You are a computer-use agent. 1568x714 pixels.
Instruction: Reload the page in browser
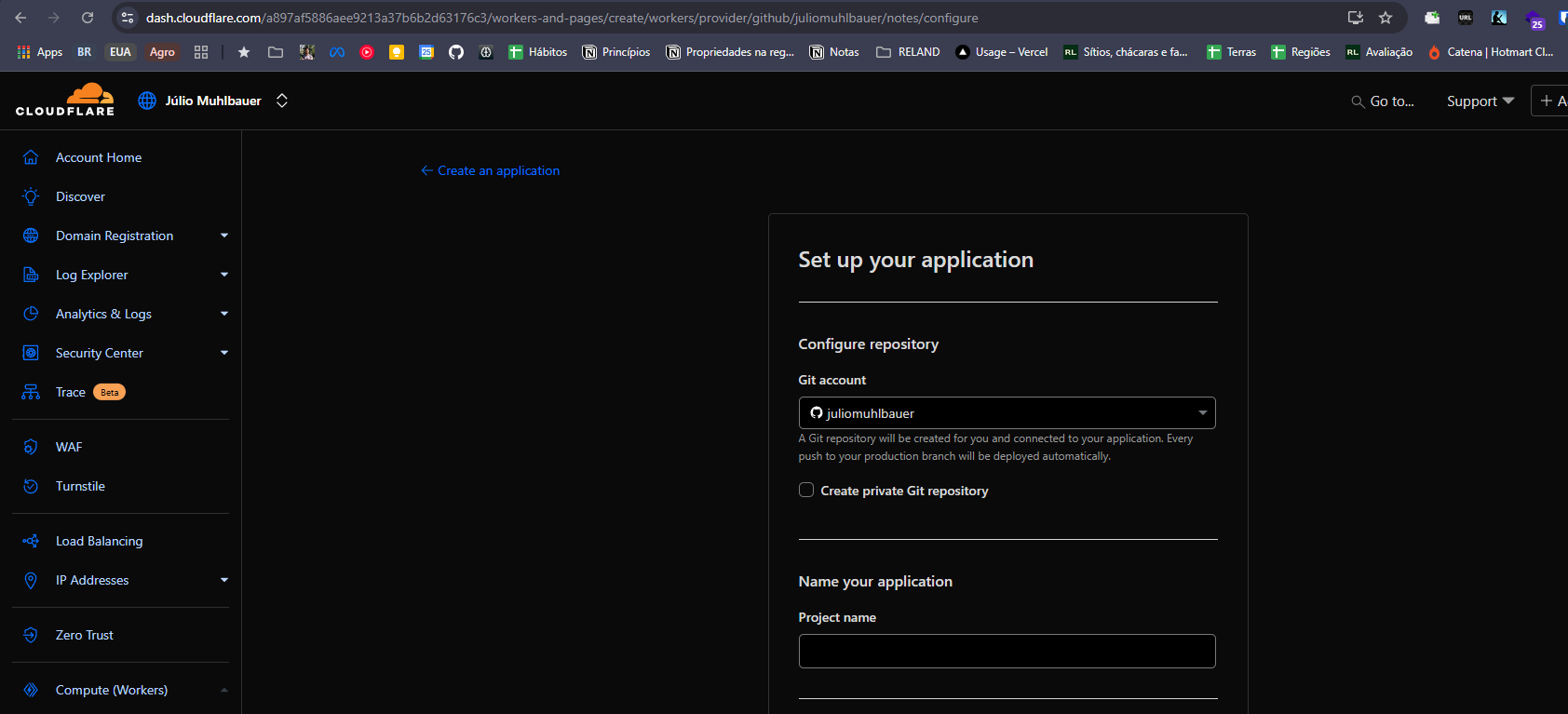pos(88,18)
